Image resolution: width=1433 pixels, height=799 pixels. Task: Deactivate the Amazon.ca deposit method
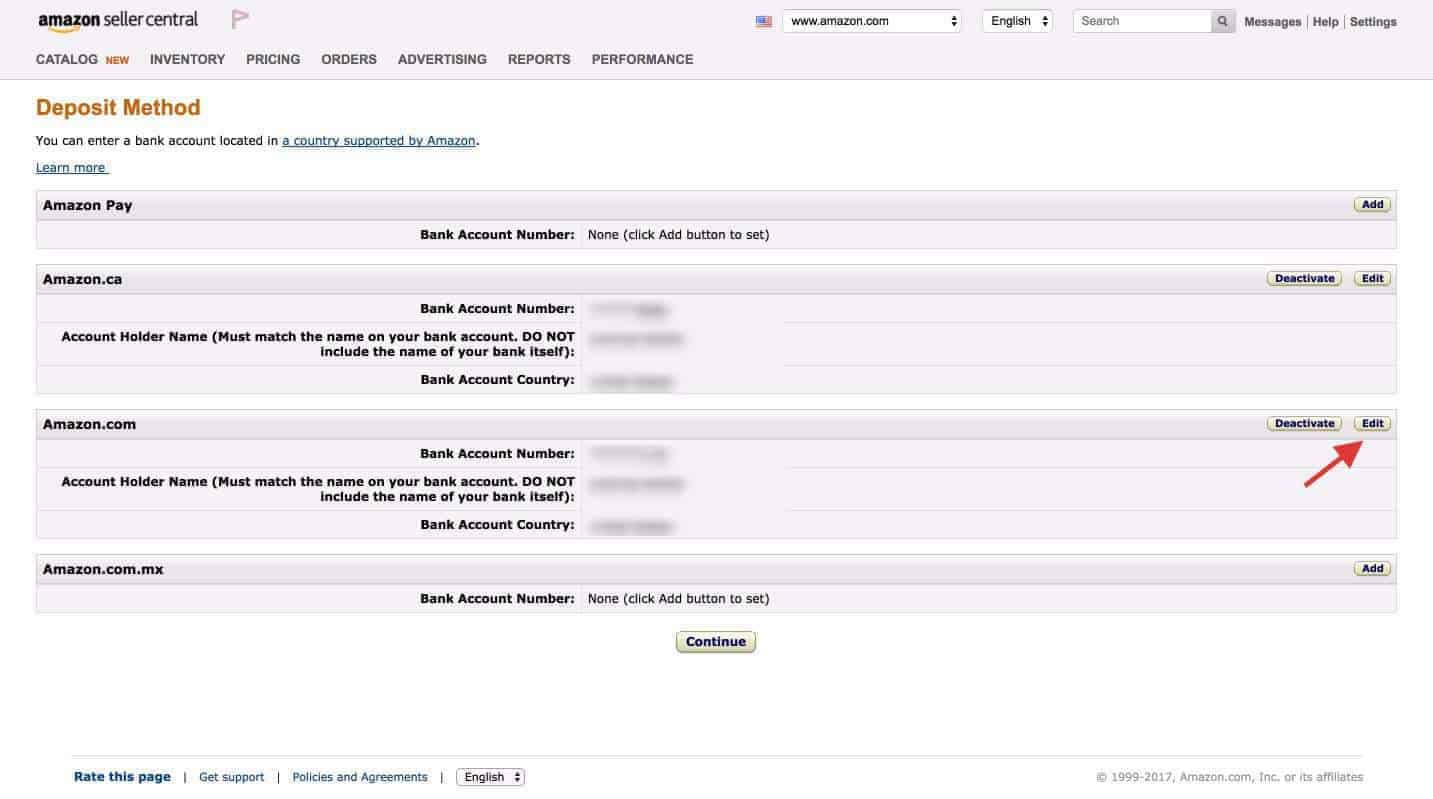coord(1303,278)
